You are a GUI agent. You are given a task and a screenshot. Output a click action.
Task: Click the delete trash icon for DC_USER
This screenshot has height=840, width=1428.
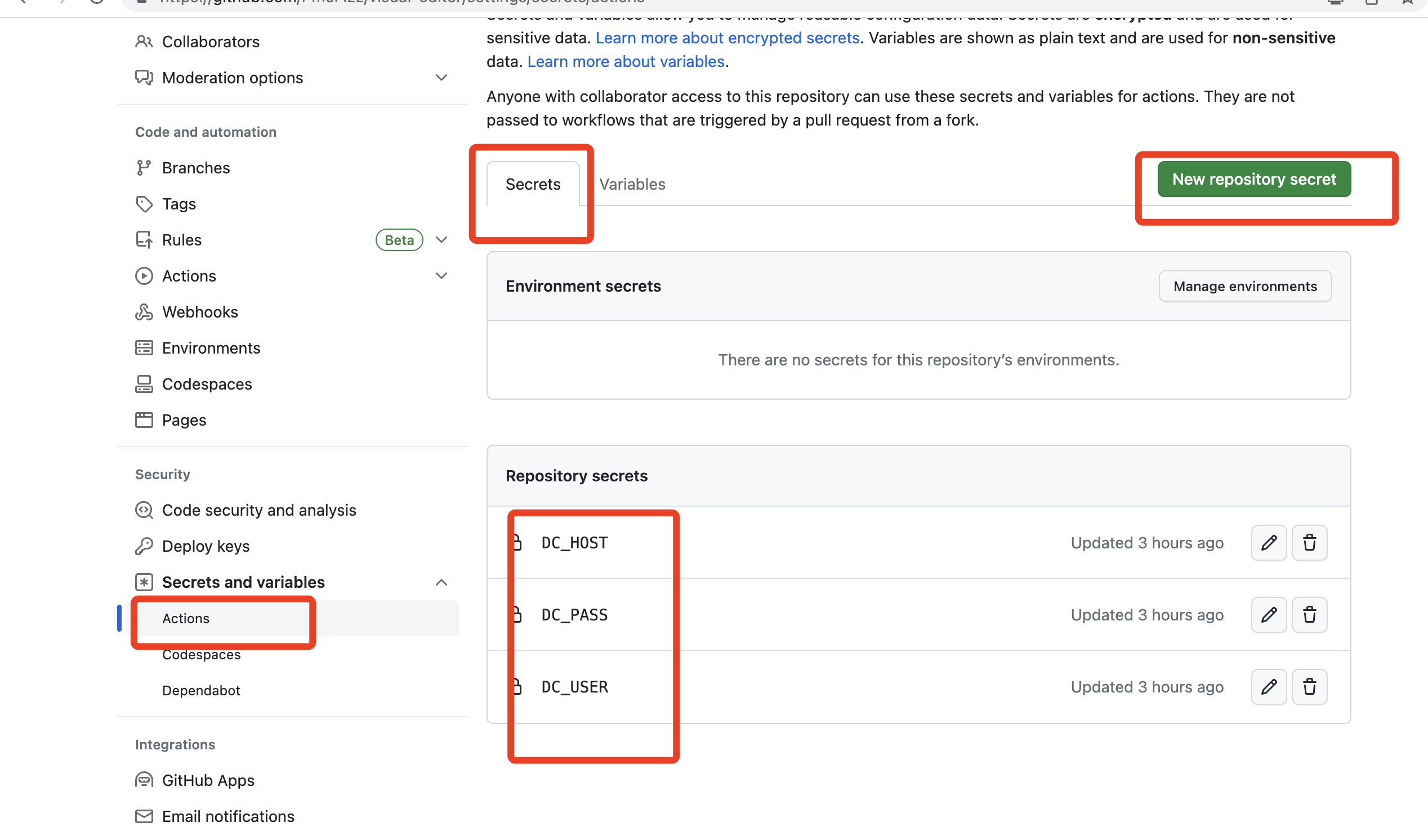coord(1308,687)
